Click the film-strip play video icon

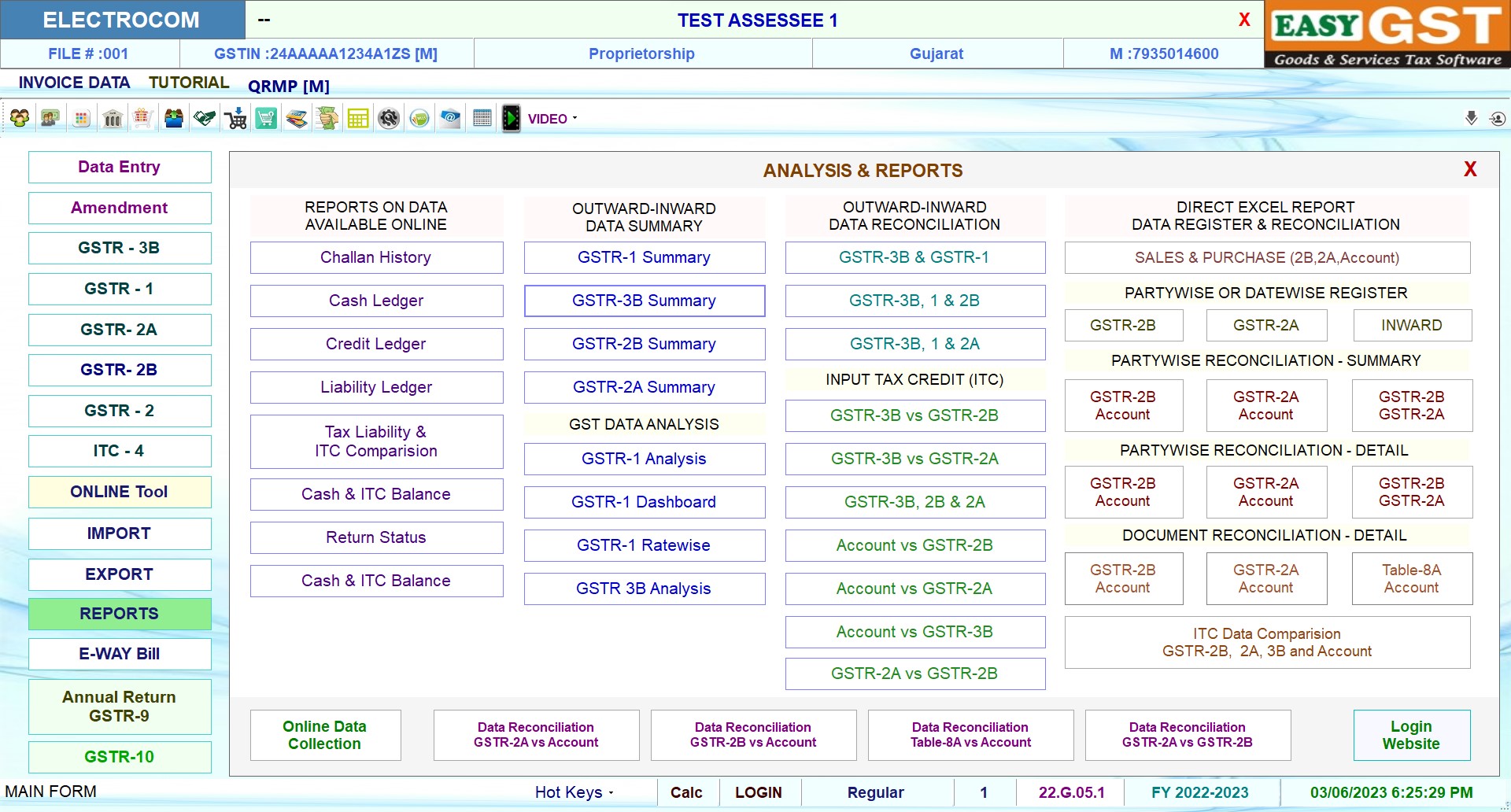[x=512, y=119]
